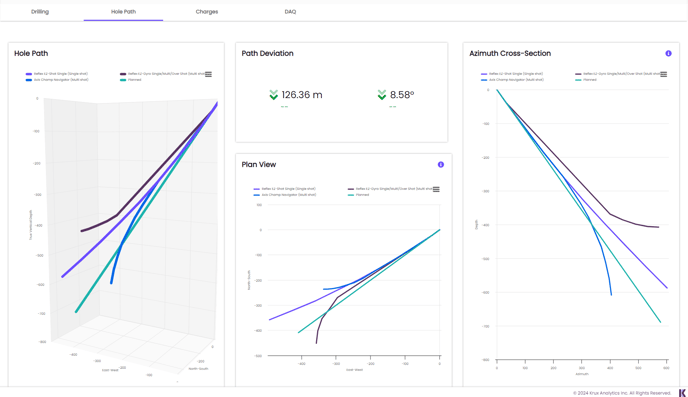The width and height of the screenshot is (688, 397).
Task: Toggle Reflex EZ-Shot Single in Azimuth legend
Action: (x=512, y=74)
